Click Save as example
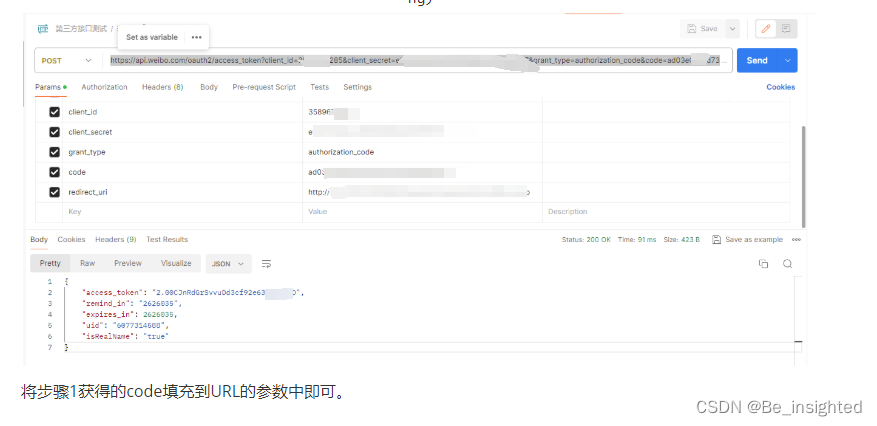 (x=747, y=239)
